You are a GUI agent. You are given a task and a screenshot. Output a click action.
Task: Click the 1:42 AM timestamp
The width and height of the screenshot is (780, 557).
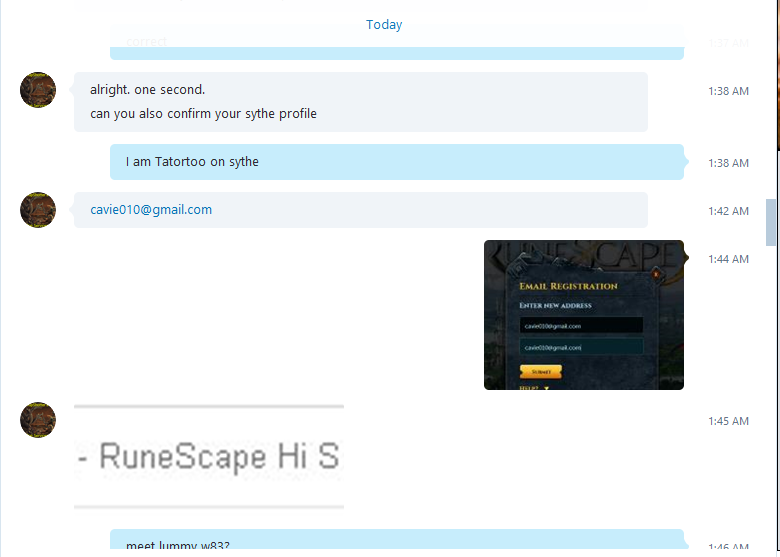(x=728, y=211)
